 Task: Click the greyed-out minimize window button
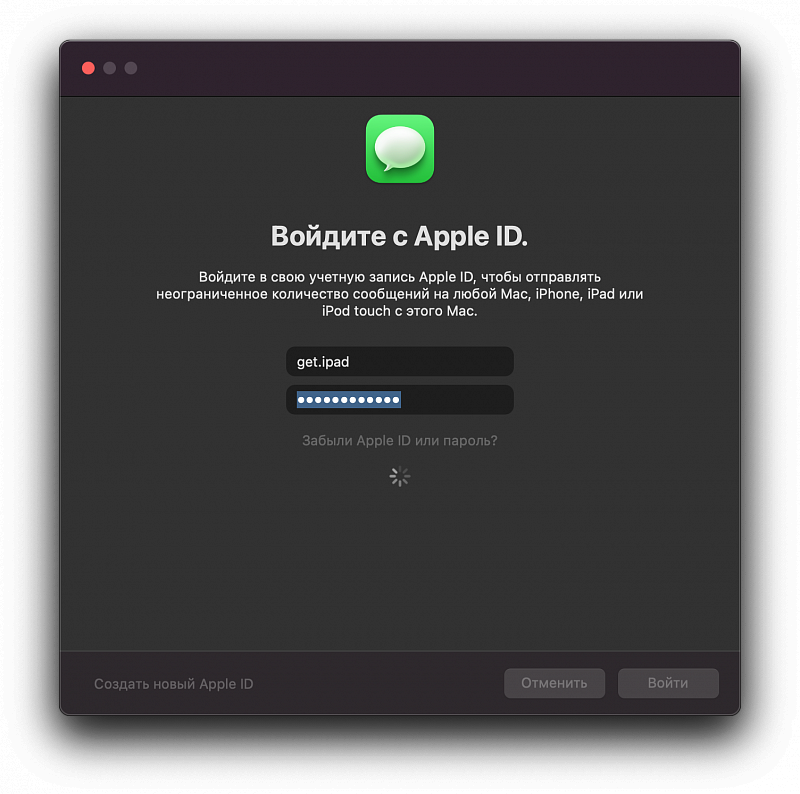[x=110, y=68]
